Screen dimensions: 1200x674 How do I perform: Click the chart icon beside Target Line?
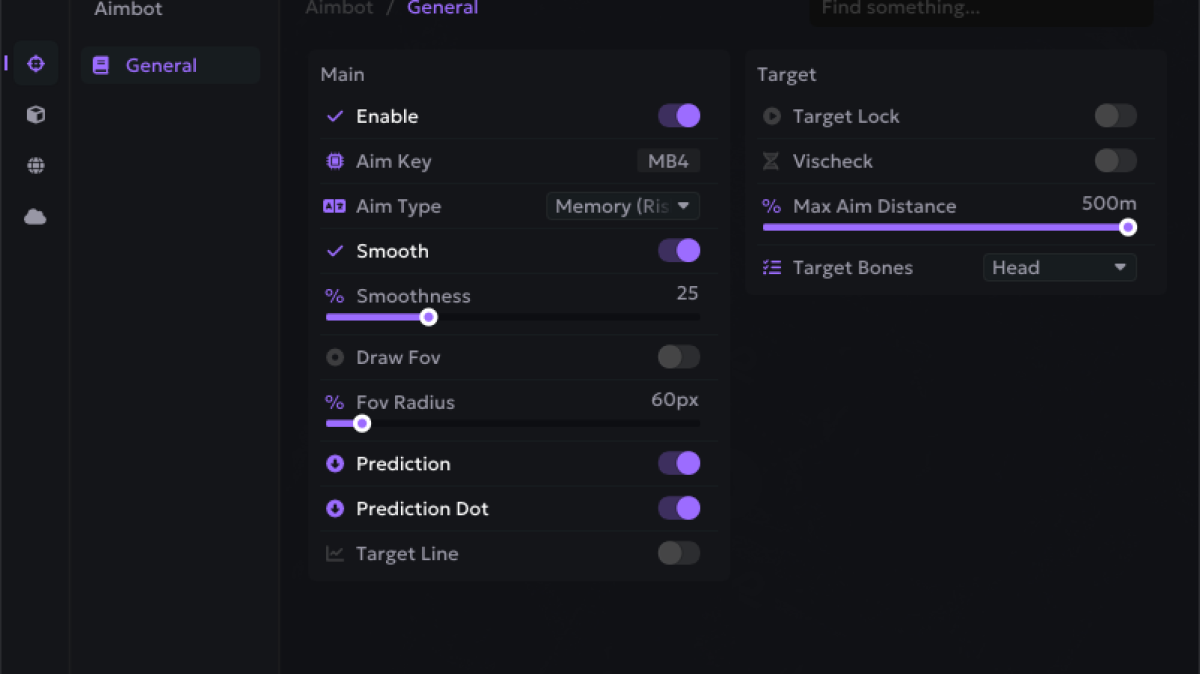point(335,553)
